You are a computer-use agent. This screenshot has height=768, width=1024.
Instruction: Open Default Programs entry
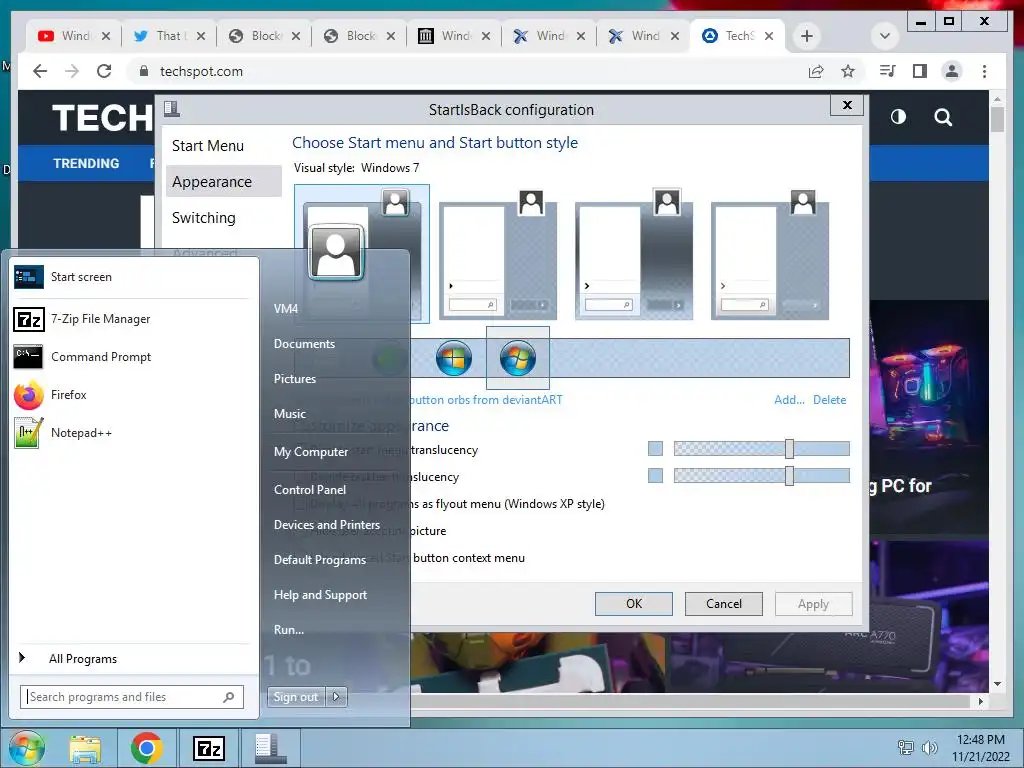pyautogui.click(x=319, y=560)
